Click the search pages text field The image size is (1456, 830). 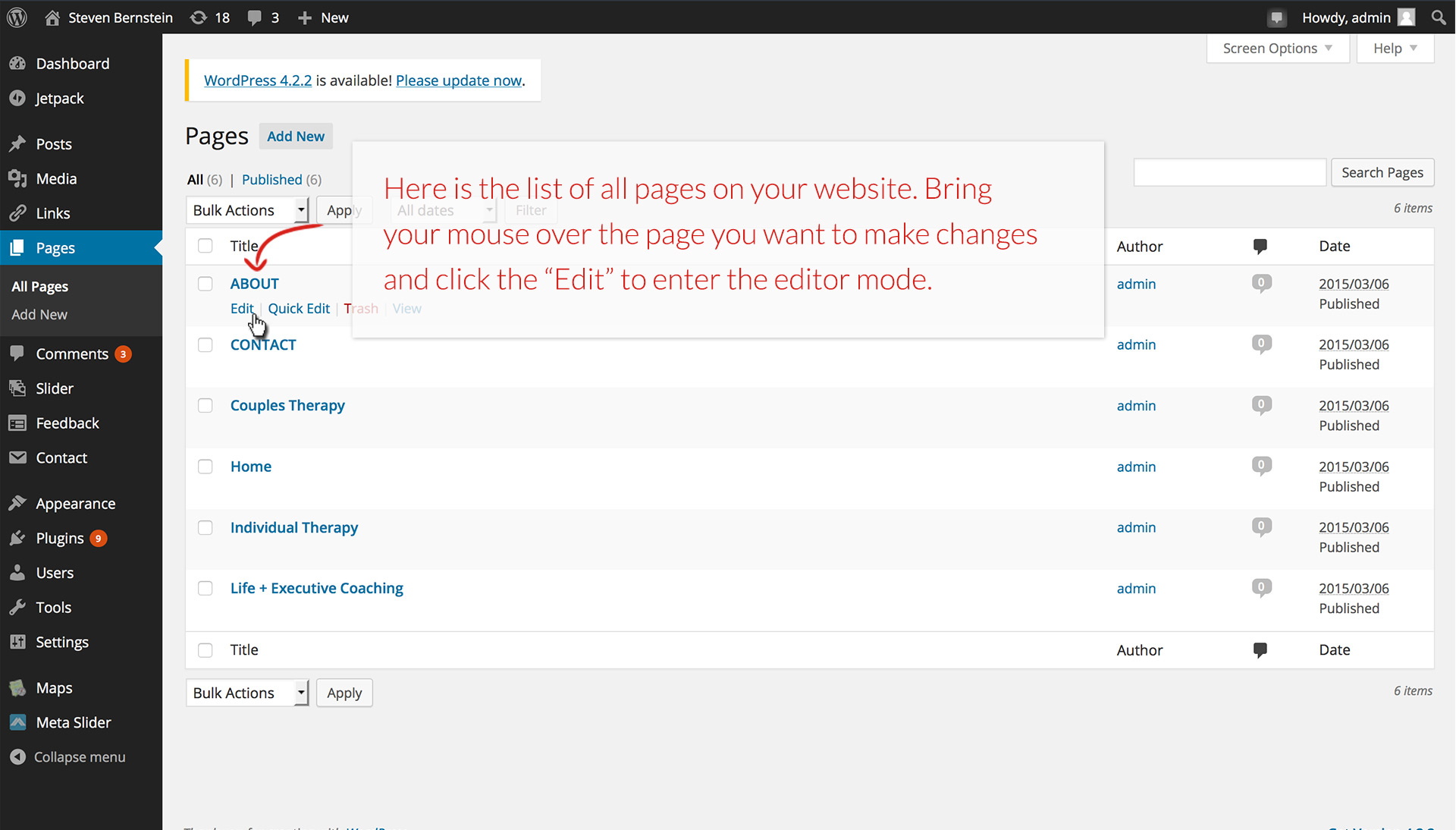1229,172
